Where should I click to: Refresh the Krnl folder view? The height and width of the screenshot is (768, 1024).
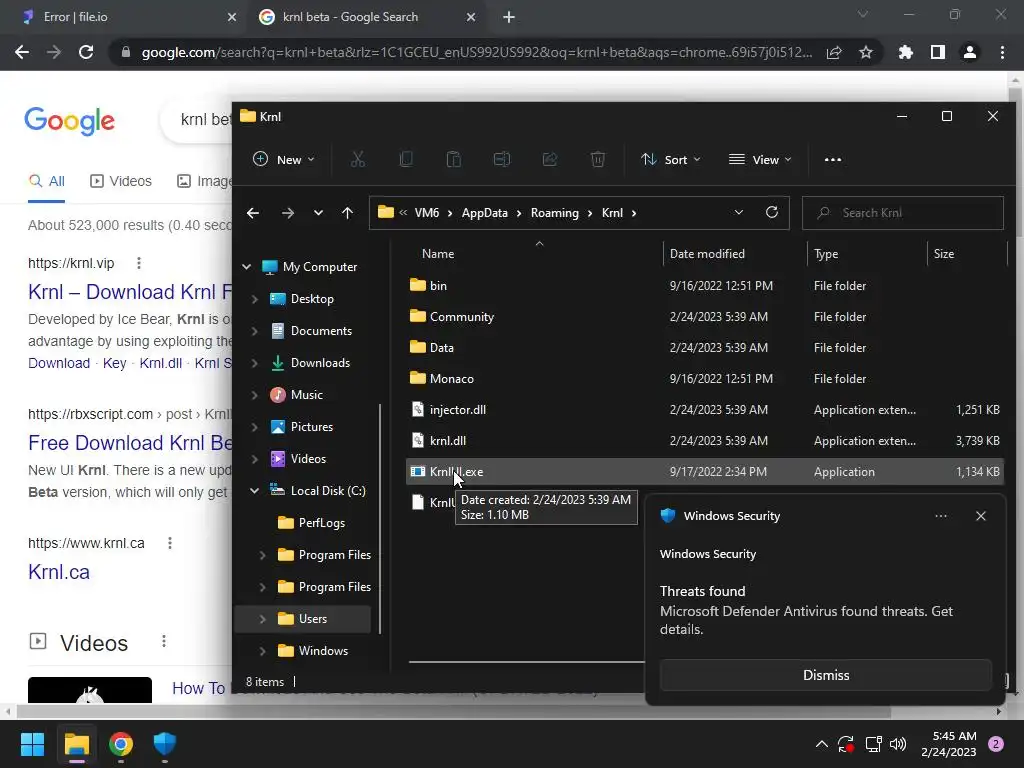point(771,212)
